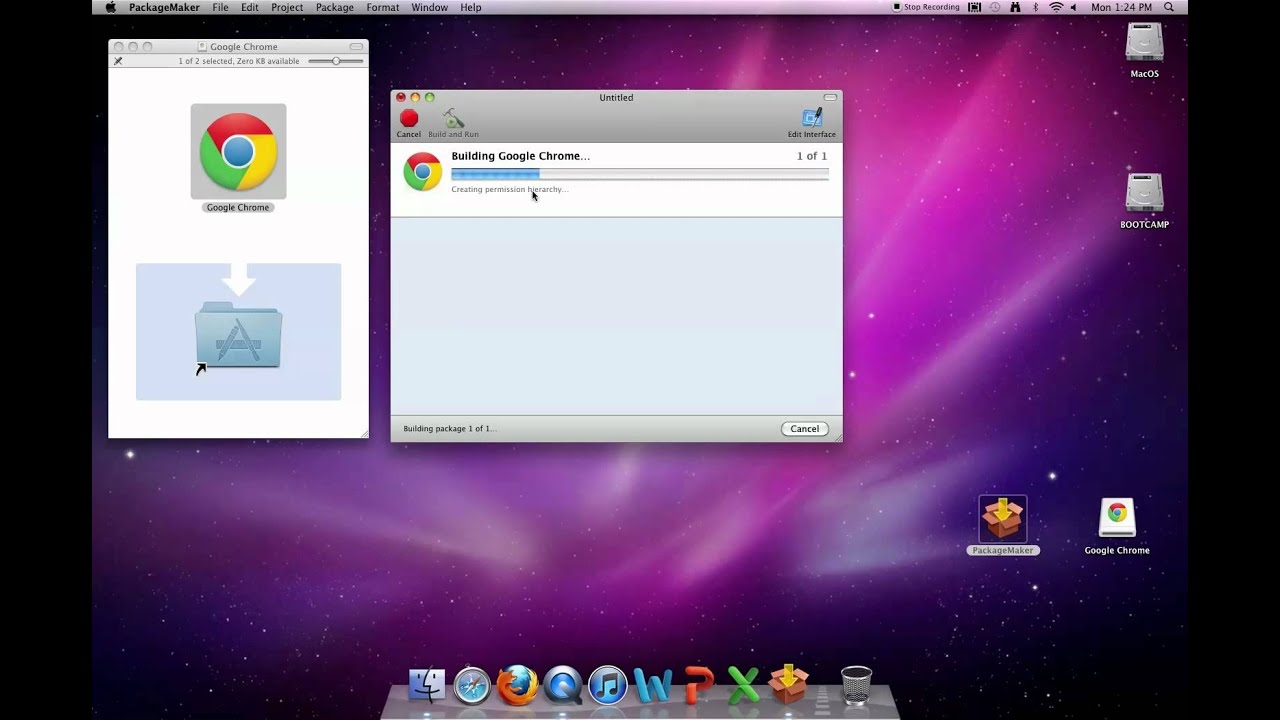Adjust the icon size slider in Chrome window
The height and width of the screenshot is (720, 1280).
coord(335,60)
